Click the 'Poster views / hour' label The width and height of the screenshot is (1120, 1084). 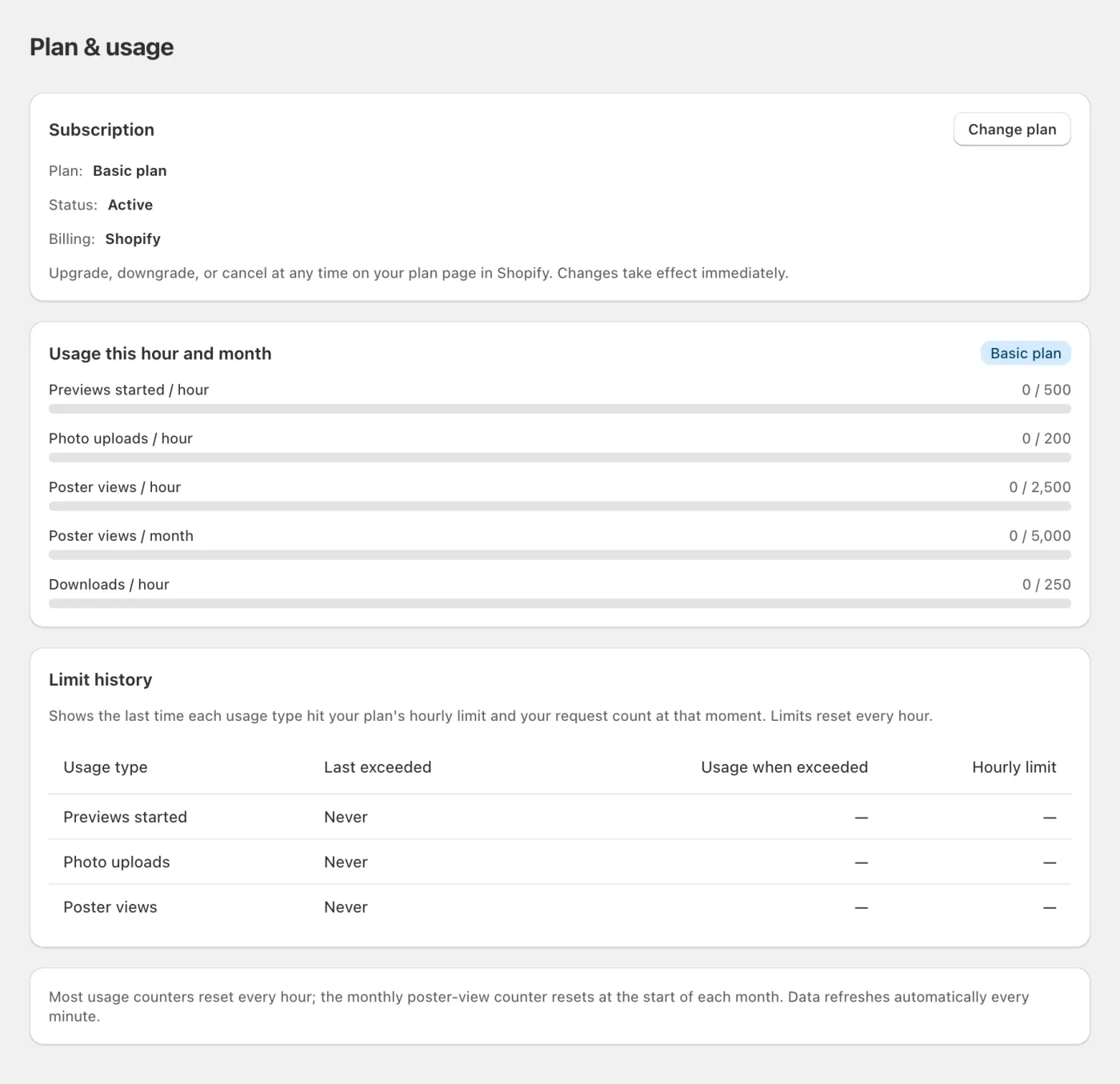115,487
